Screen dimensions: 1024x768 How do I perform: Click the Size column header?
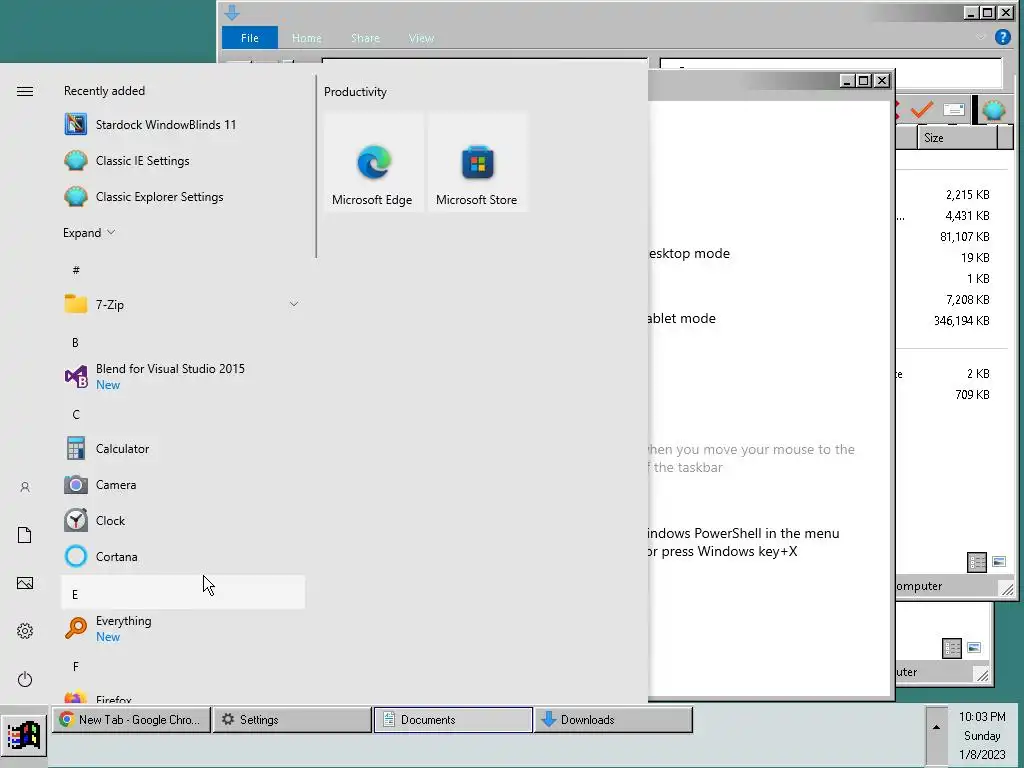pos(957,138)
